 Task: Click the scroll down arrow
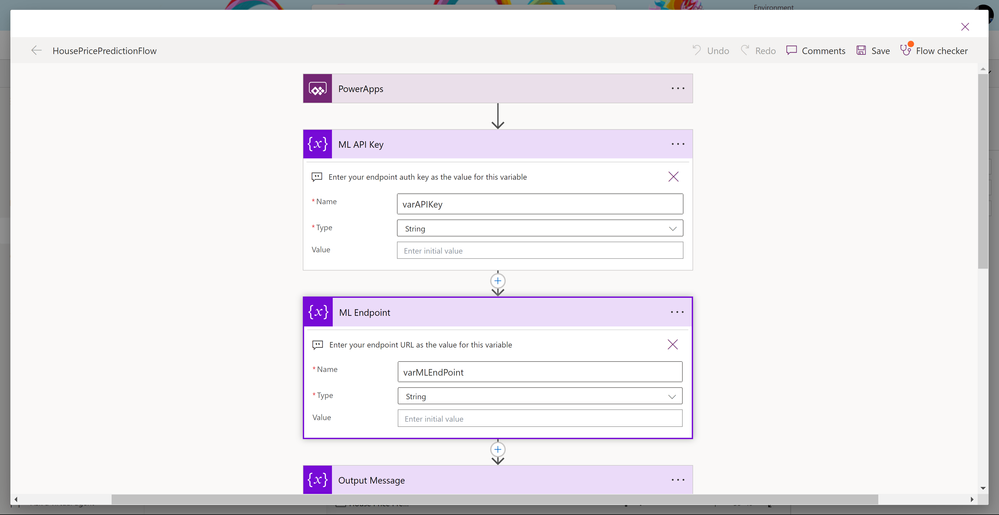[x=984, y=488]
